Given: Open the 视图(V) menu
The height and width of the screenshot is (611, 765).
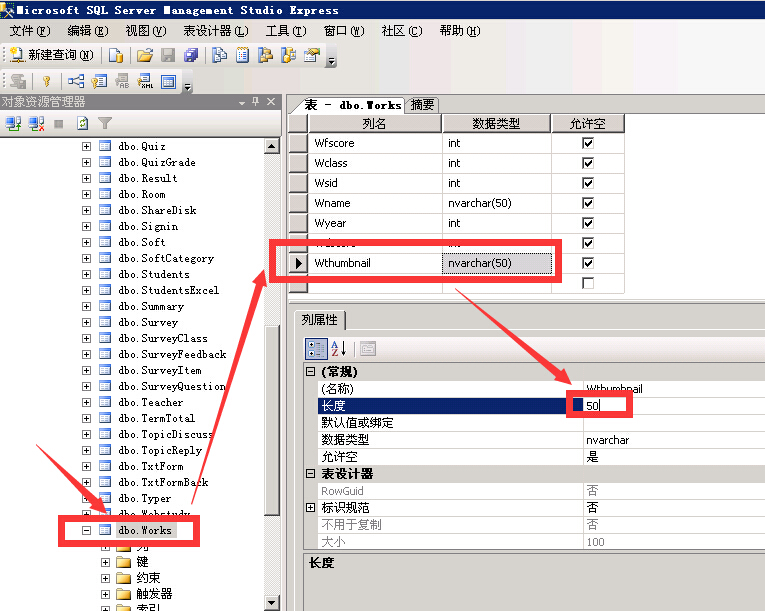Looking at the screenshot, I should tap(146, 31).
